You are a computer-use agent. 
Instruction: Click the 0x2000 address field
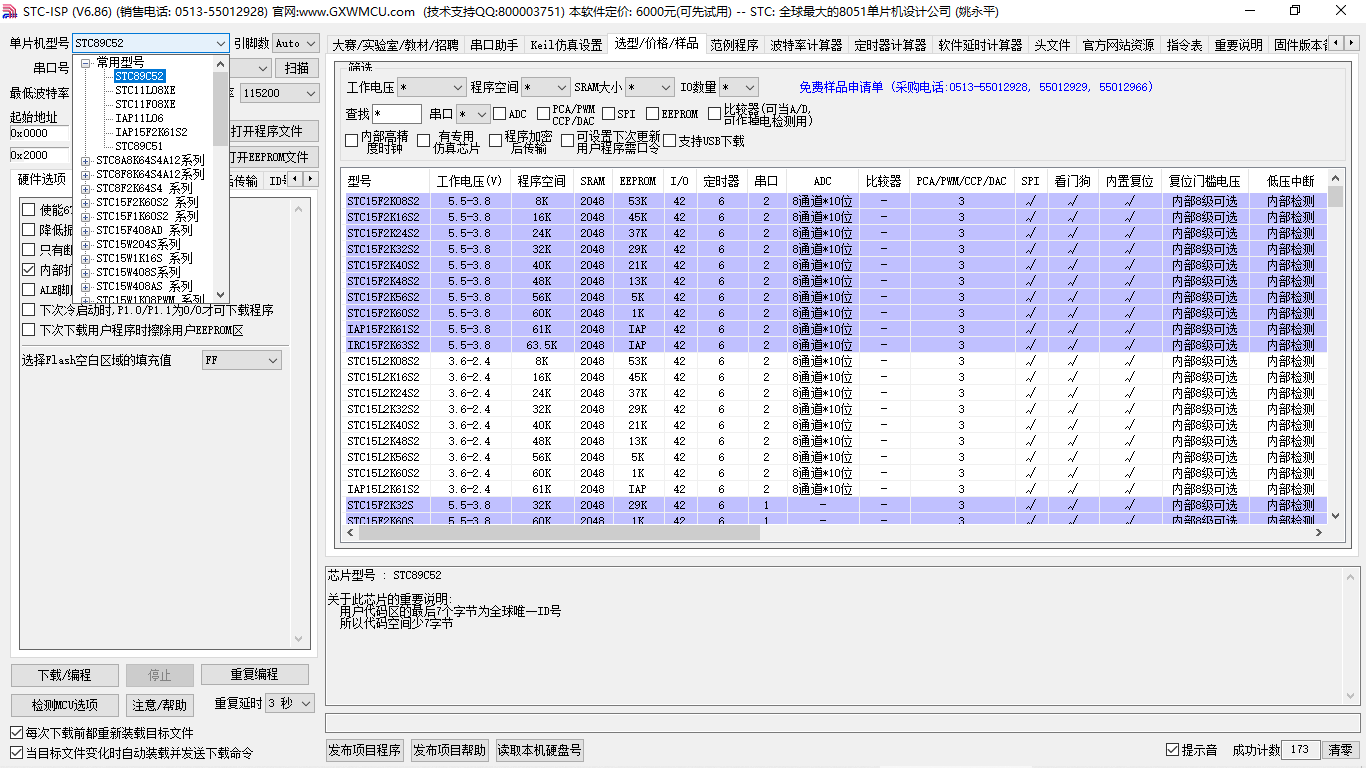click(x=40, y=156)
